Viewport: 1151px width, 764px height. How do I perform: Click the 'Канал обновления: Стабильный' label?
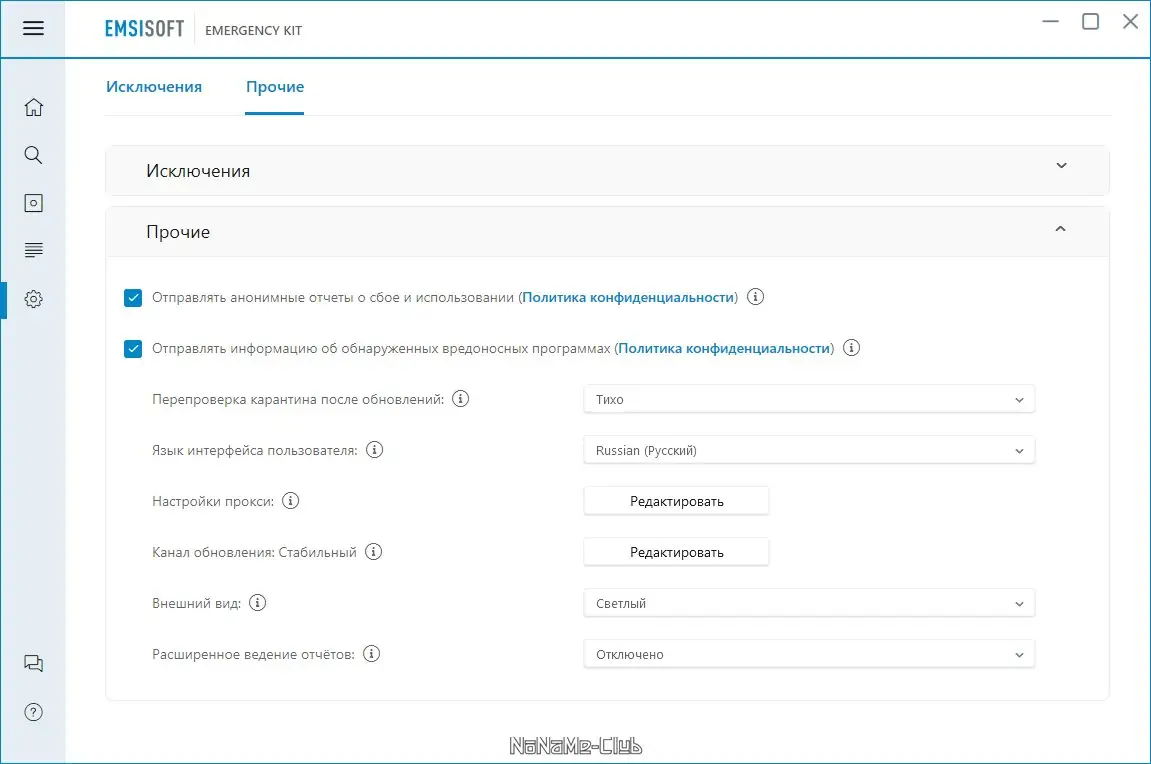254,553
